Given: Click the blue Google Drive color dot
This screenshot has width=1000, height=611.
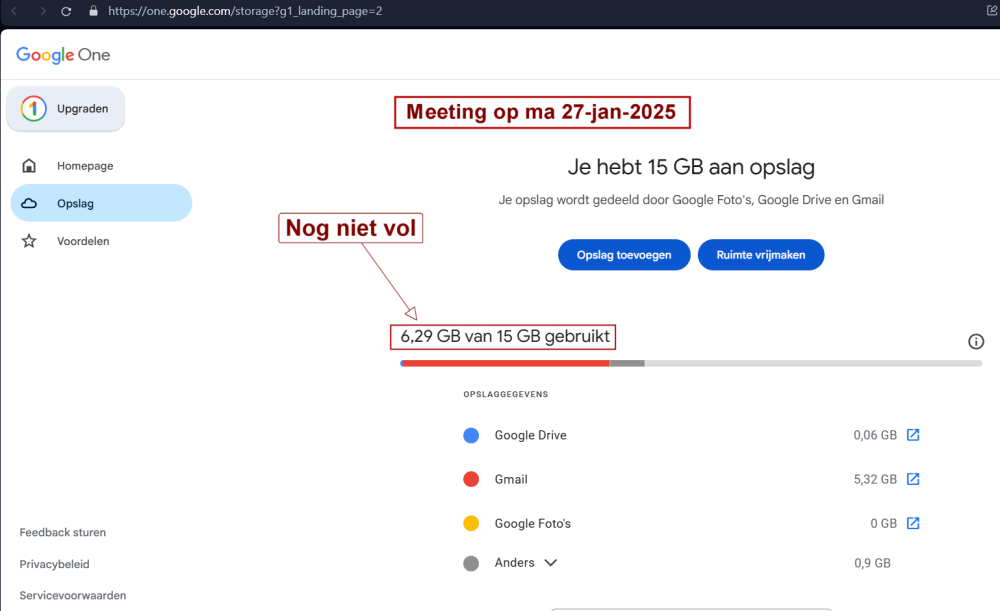Looking at the screenshot, I should click(x=471, y=435).
